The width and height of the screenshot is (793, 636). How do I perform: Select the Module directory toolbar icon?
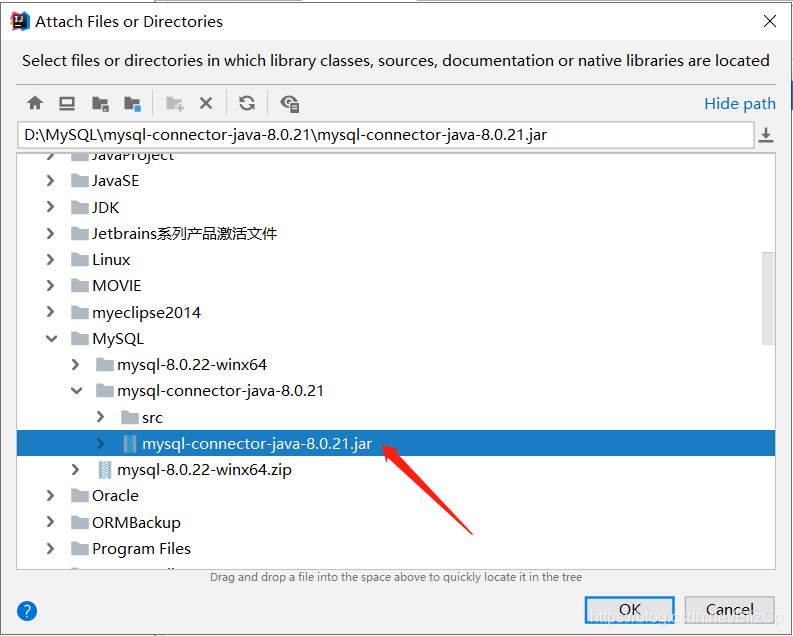click(133, 104)
